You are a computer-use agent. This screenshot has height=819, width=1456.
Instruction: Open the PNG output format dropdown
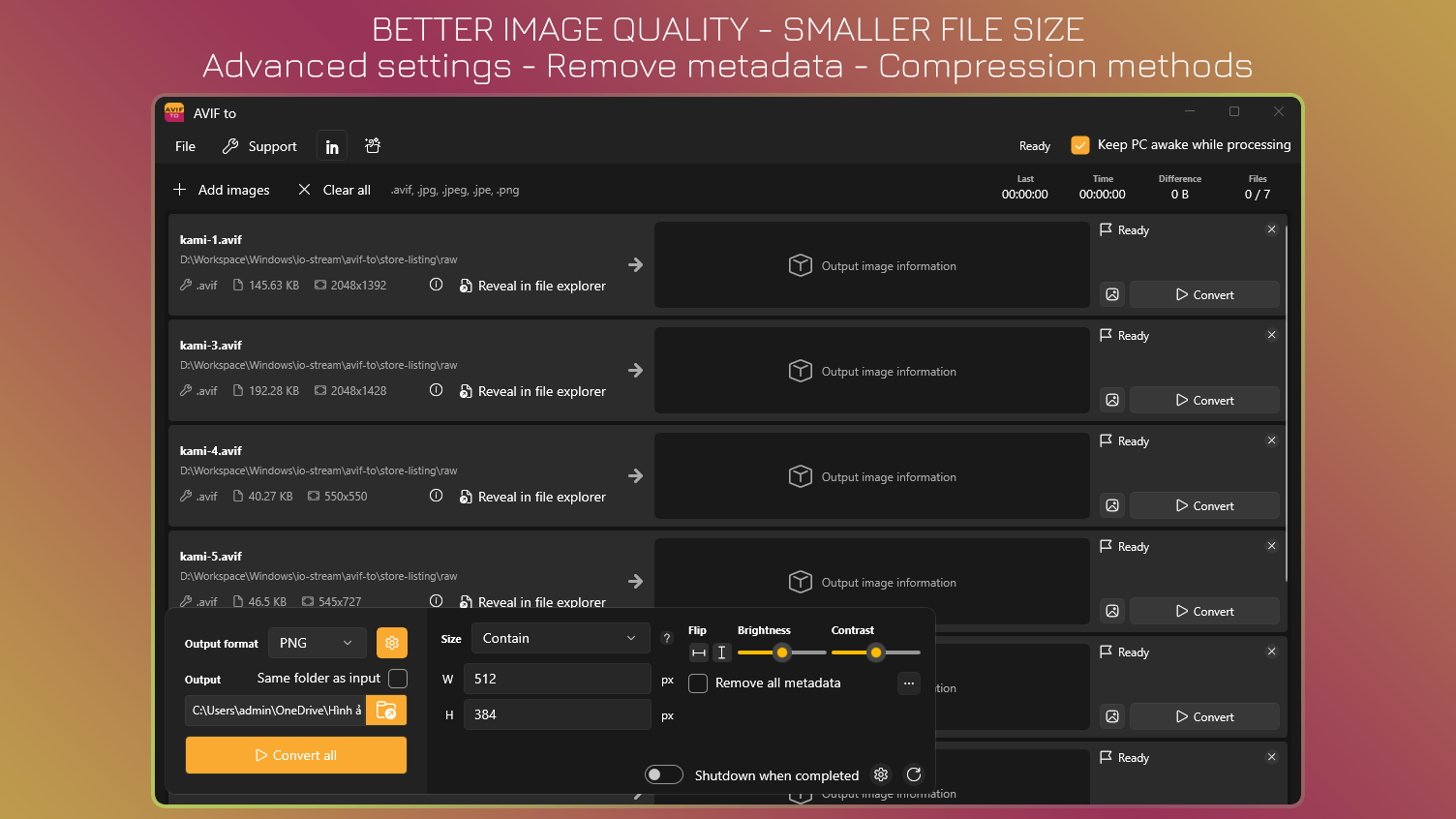pyautogui.click(x=318, y=643)
